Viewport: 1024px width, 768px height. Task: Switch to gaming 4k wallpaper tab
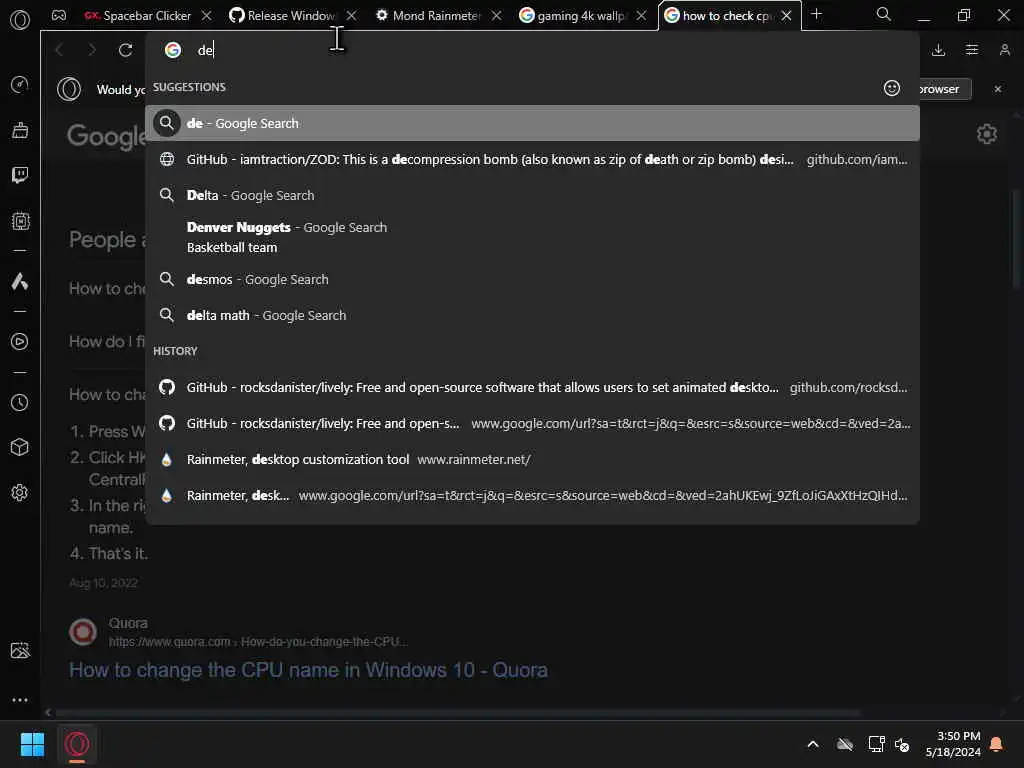[x=573, y=16]
